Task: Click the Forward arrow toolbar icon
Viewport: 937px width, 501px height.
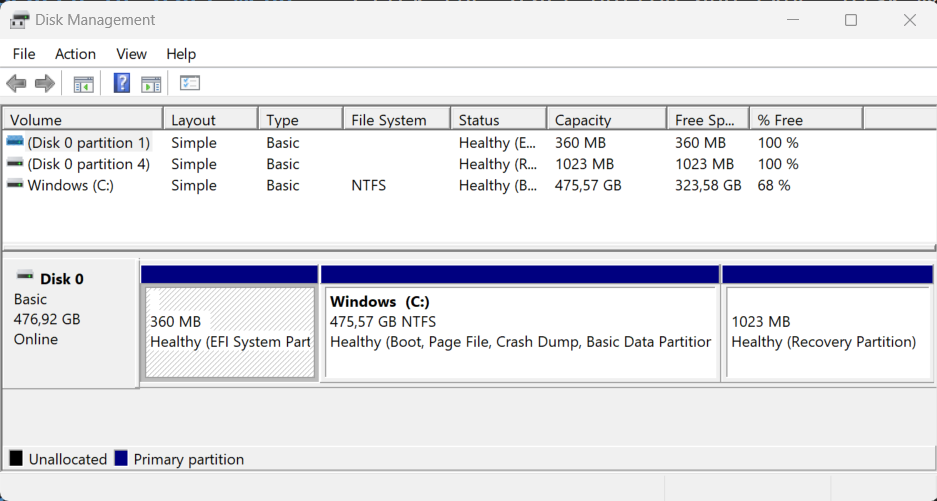Action: pyautogui.click(x=45, y=84)
